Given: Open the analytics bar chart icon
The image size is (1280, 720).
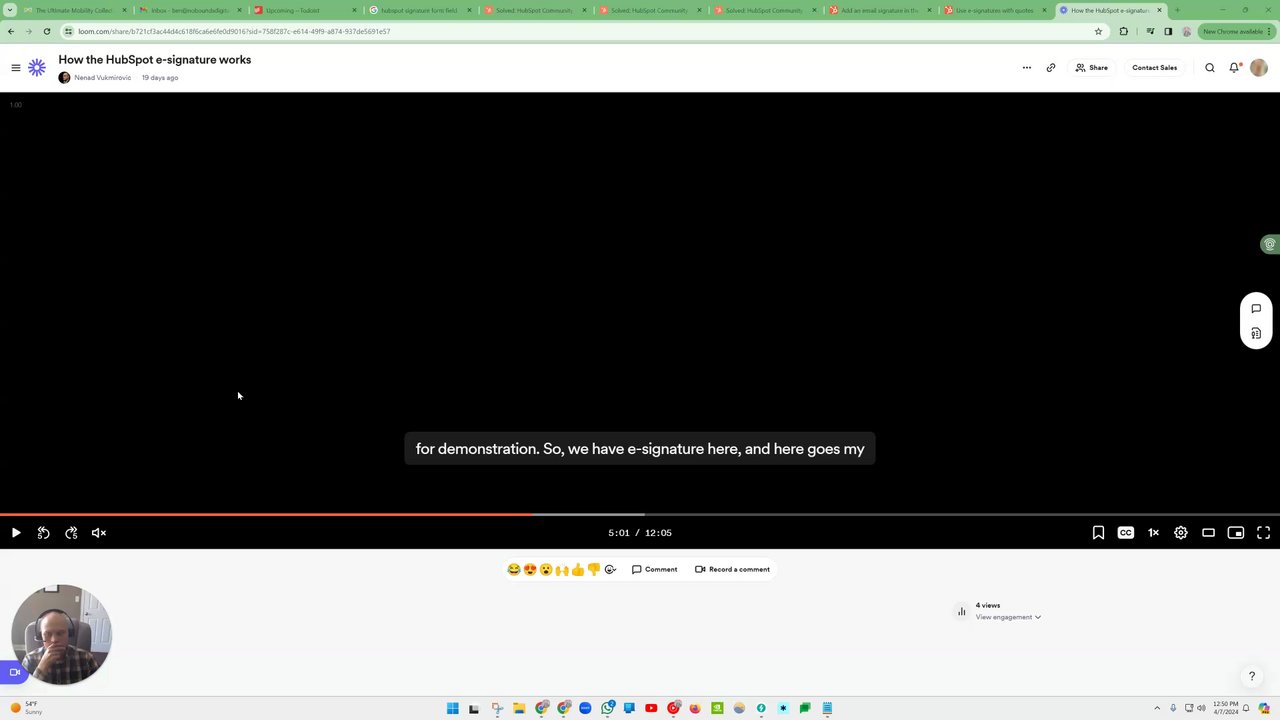Looking at the screenshot, I should tap(962, 611).
